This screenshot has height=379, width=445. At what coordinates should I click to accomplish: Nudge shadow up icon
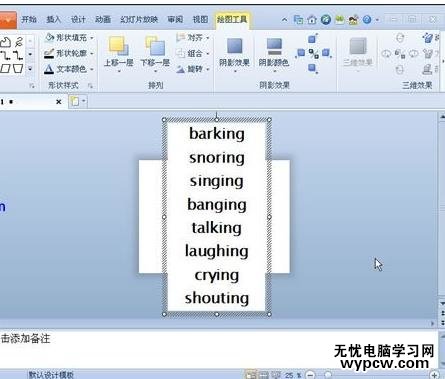[312, 39]
